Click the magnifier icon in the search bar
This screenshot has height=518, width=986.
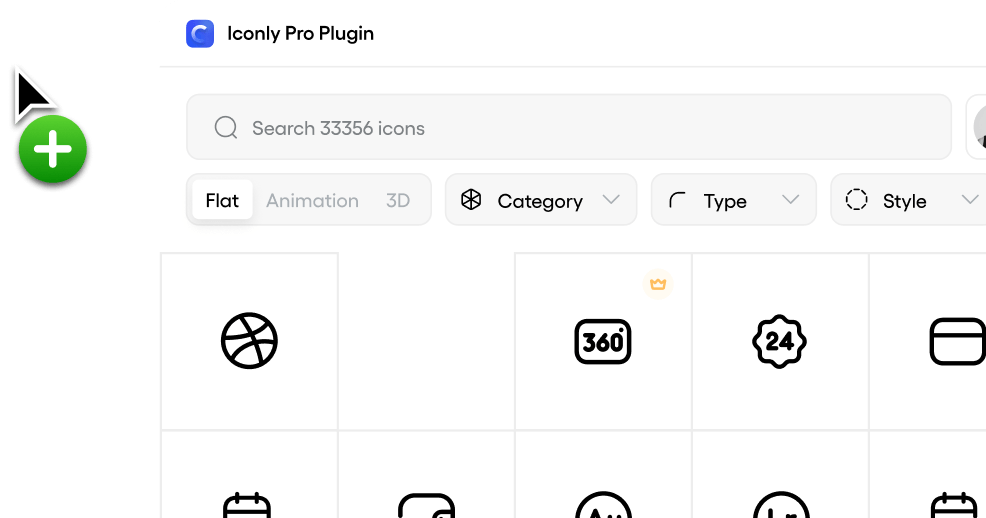[226, 128]
